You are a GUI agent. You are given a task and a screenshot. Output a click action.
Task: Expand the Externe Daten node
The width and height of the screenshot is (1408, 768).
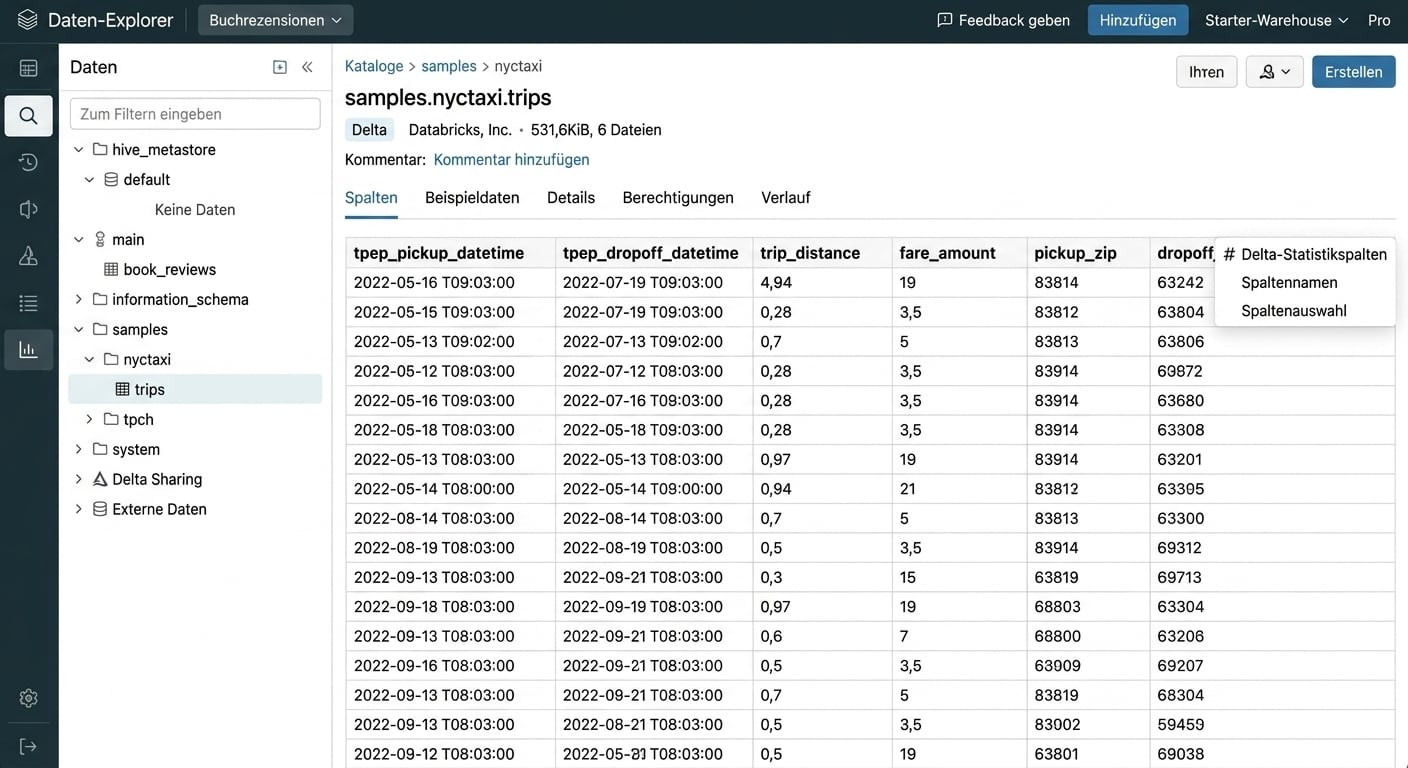pyautogui.click(x=78, y=509)
